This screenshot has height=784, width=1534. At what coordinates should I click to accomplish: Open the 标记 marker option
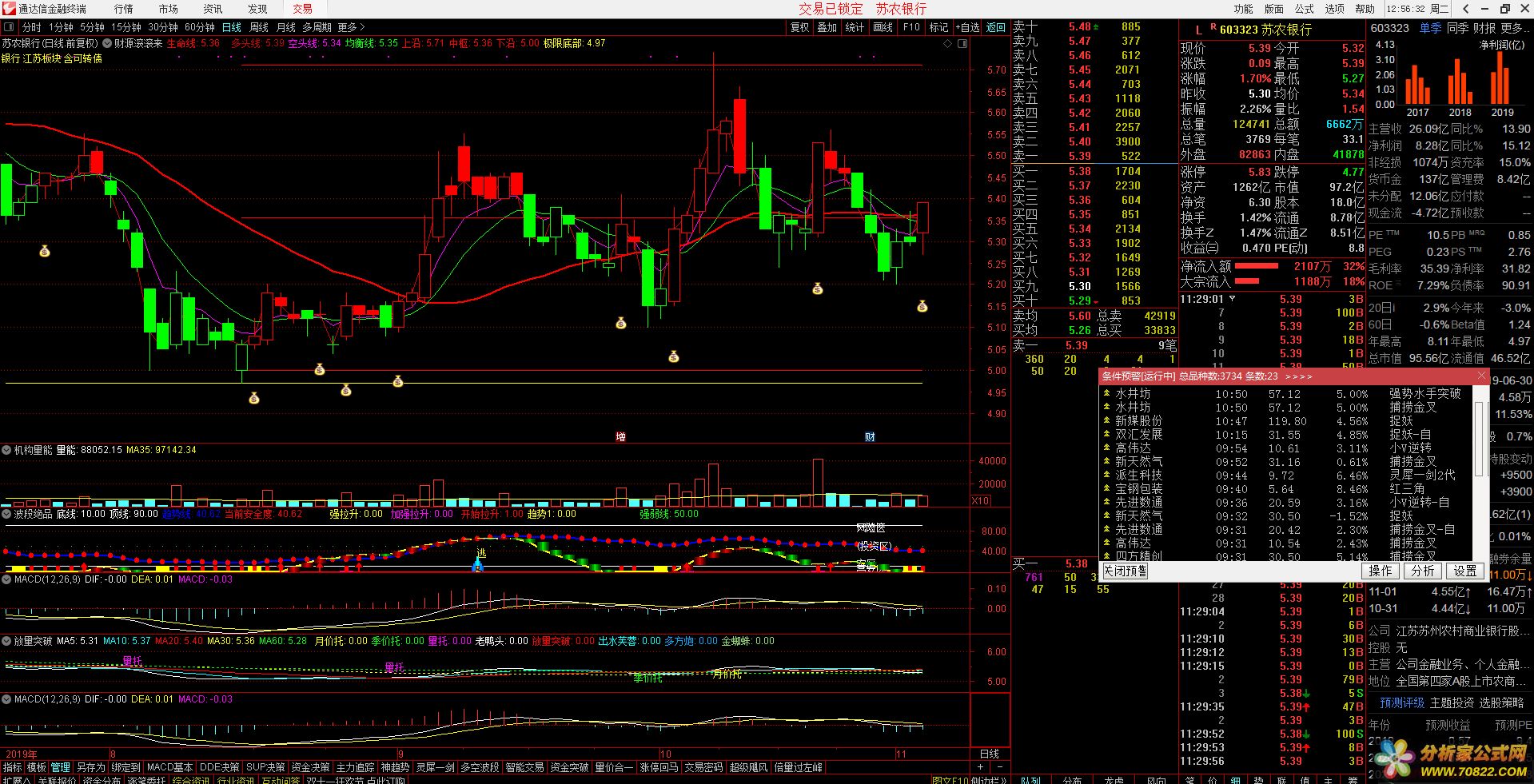click(938, 27)
